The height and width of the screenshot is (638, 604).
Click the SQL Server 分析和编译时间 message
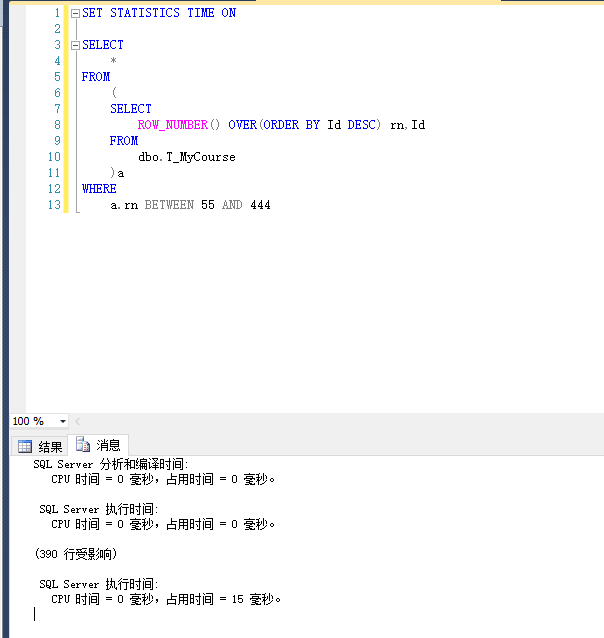(110, 464)
